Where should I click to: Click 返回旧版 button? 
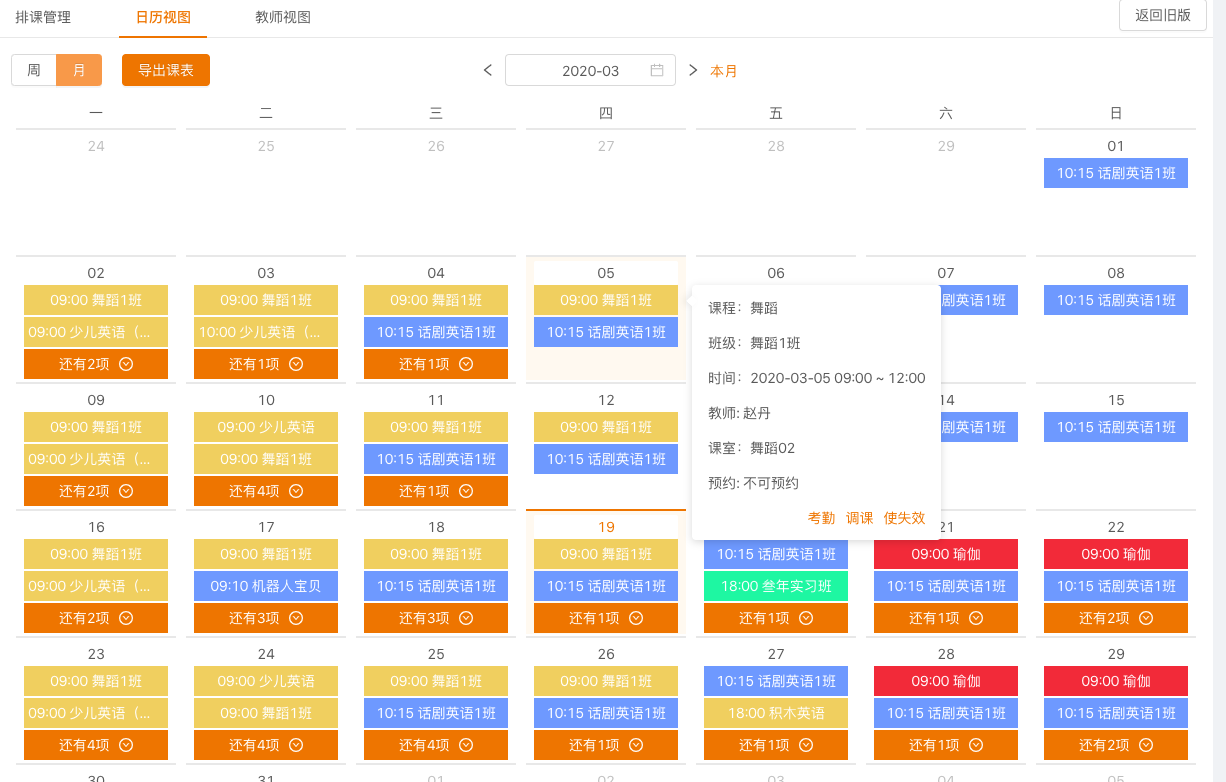(1162, 15)
